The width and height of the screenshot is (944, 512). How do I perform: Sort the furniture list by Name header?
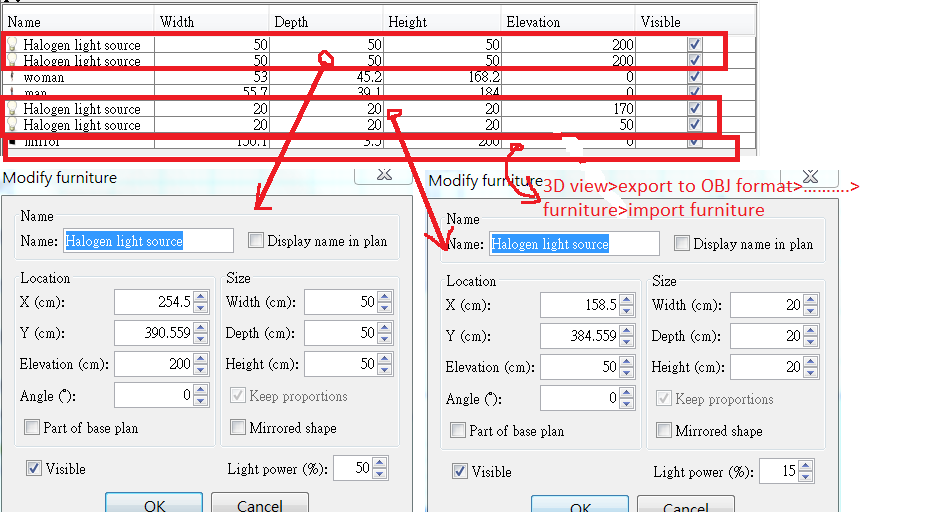coord(77,21)
